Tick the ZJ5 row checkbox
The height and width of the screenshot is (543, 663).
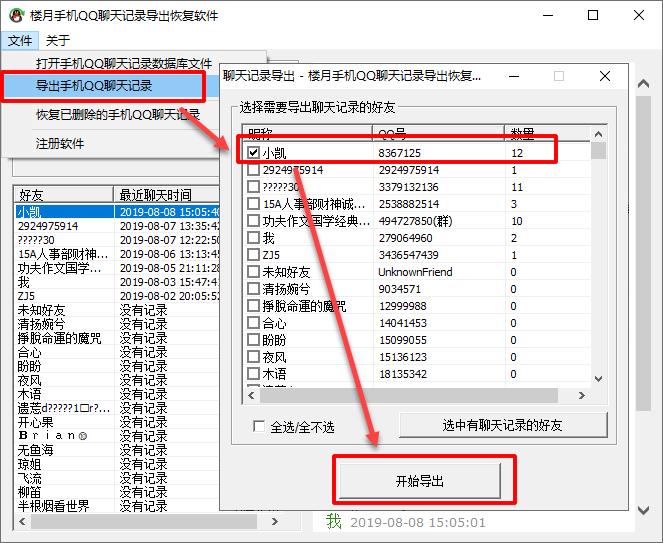pyautogui.click(x=253, y=255)
